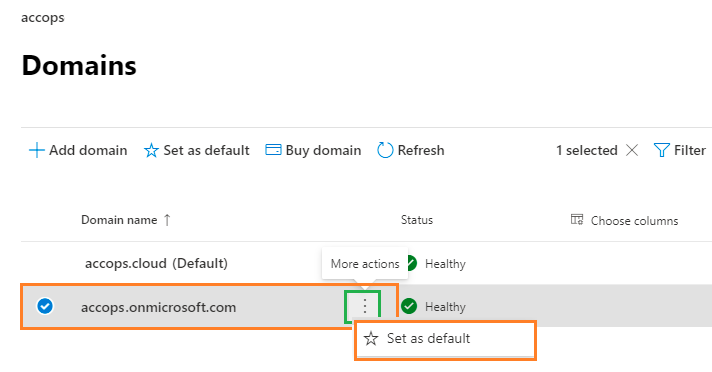This screenshot has height=372, width=712.
Task: Sort by Domain name column header
Action: pyautogui.click(x=126, y=220)
